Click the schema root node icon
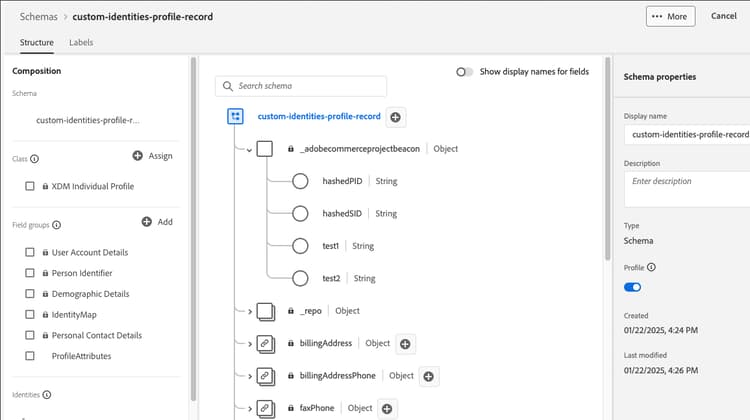This screenshot has width=750, height=420. pyautogui.click(x=235, y=116)
